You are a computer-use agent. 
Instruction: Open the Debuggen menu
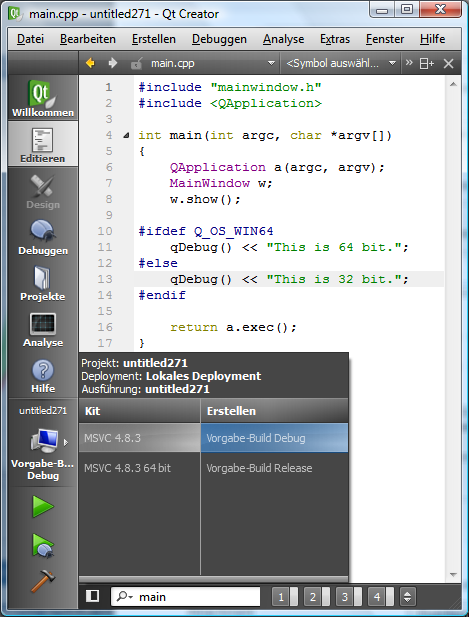pyautogui.click(x=219, y=39)
